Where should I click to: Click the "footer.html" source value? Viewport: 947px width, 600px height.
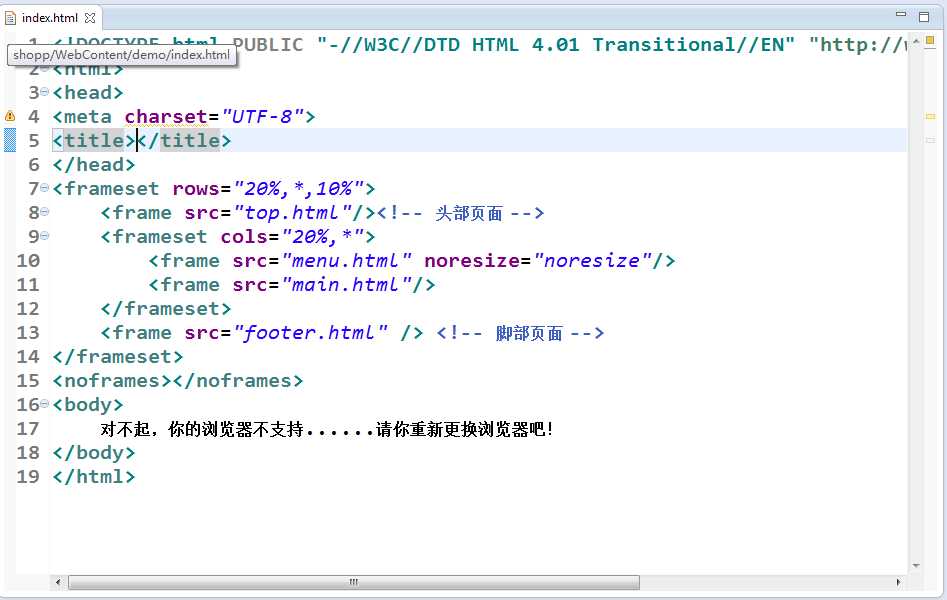tap(310, 332)
